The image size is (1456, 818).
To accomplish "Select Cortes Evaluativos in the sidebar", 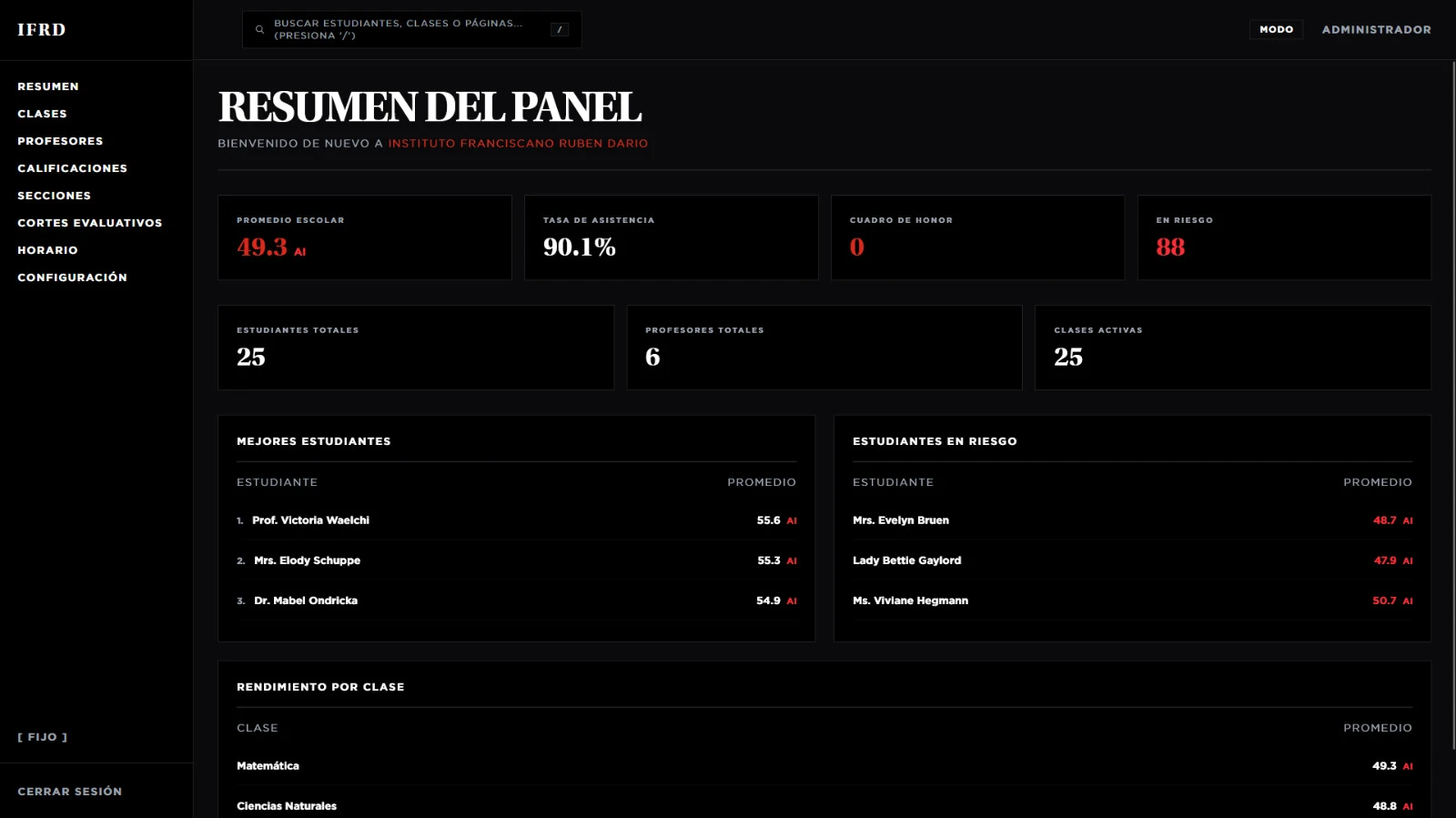I will [89, 223].
